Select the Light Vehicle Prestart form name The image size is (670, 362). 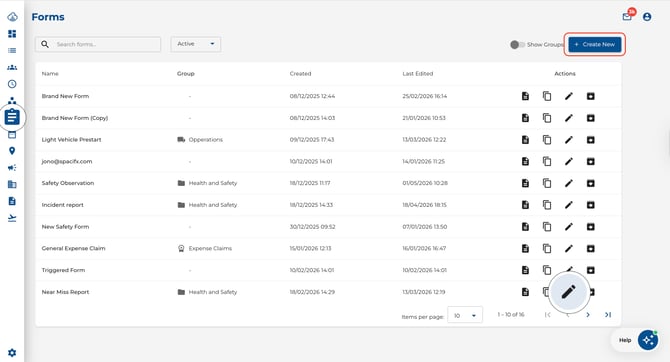(71, 140)
